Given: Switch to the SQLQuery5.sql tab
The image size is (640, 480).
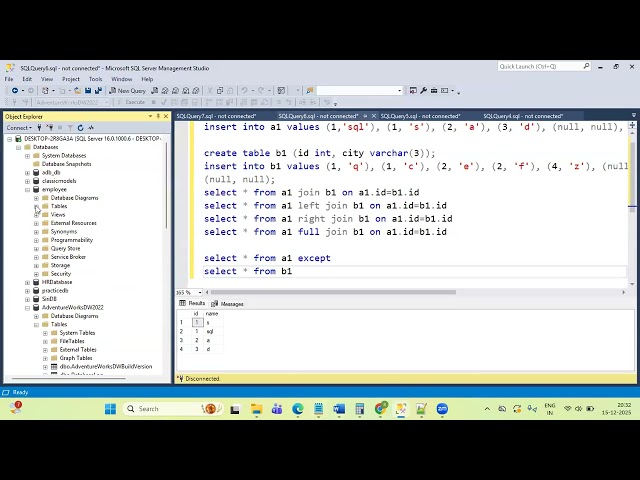Looking at the screenshot, I should pos(420,116).
